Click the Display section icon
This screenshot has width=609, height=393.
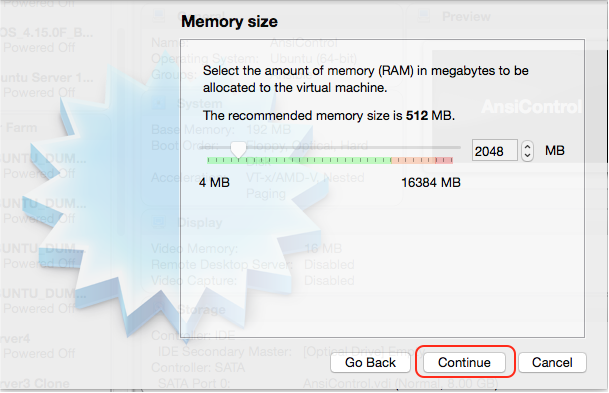(x=158, y=223)
